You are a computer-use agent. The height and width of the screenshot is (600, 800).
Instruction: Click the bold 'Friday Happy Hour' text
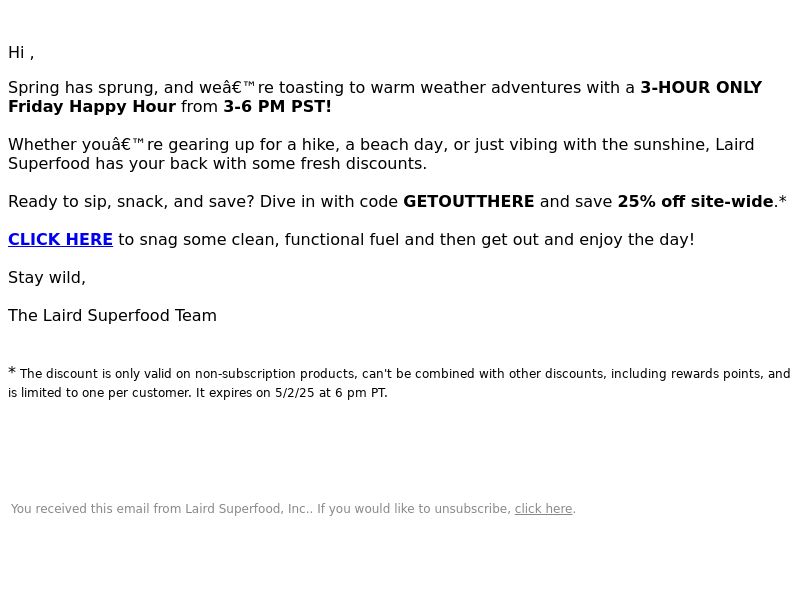point(92,107)
